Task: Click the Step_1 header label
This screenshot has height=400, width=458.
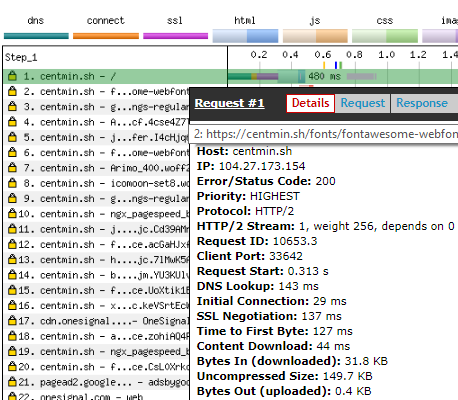Action: tap(21, 58)
